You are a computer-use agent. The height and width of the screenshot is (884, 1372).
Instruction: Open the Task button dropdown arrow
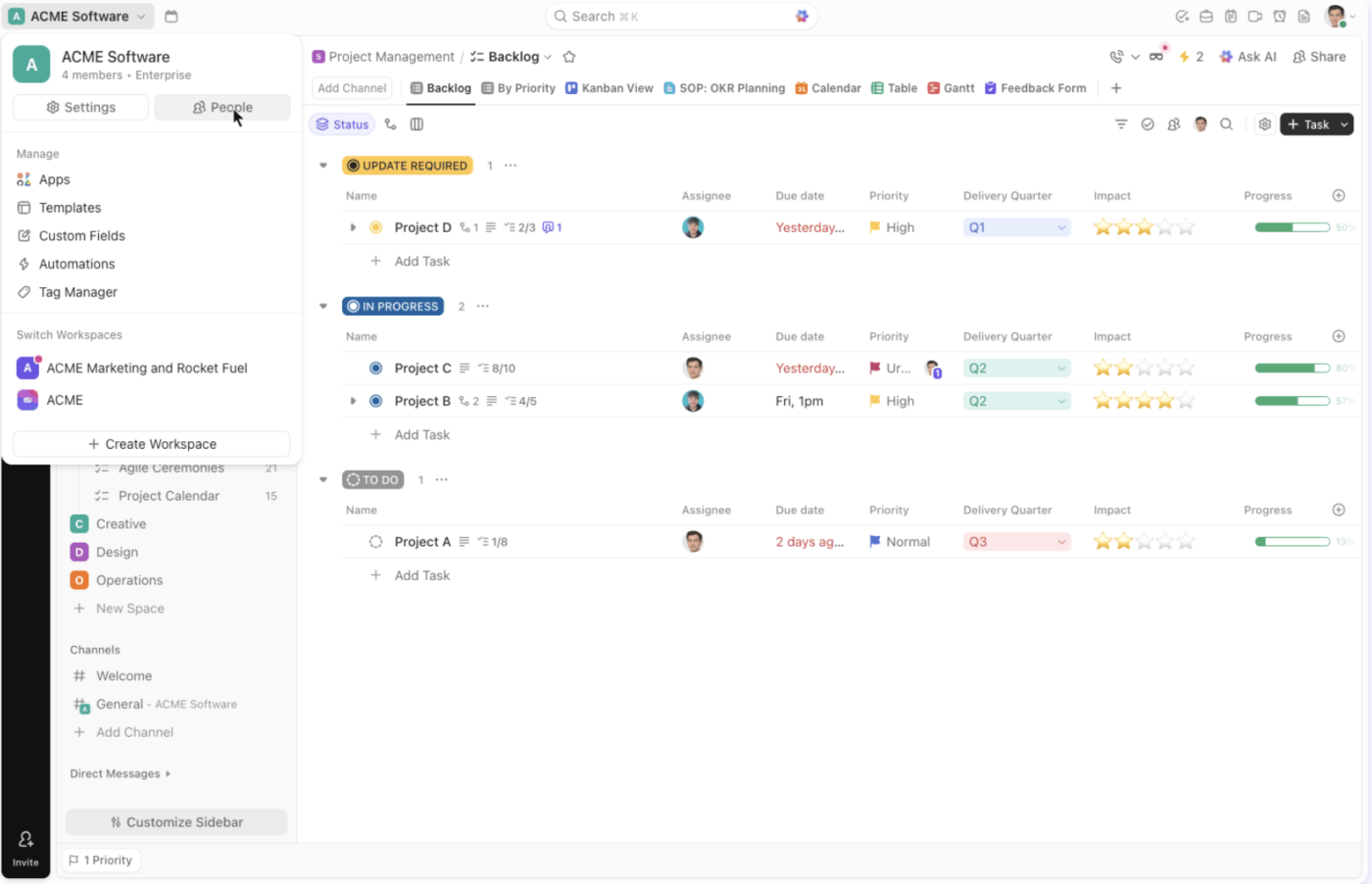click(x=1345, y=124)
